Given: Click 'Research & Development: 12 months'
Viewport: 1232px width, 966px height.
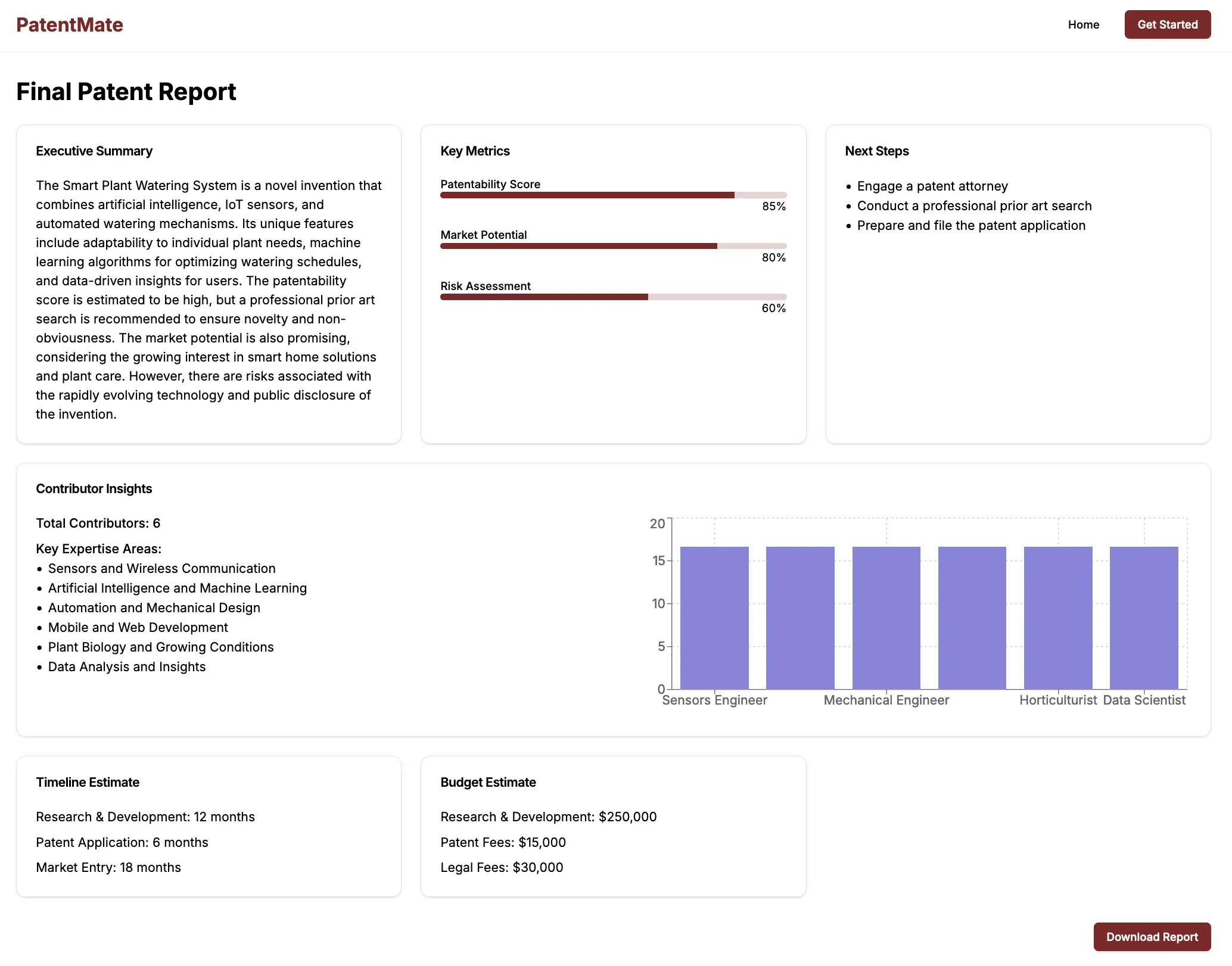Looking at the screenshot, I should (145, 817).
